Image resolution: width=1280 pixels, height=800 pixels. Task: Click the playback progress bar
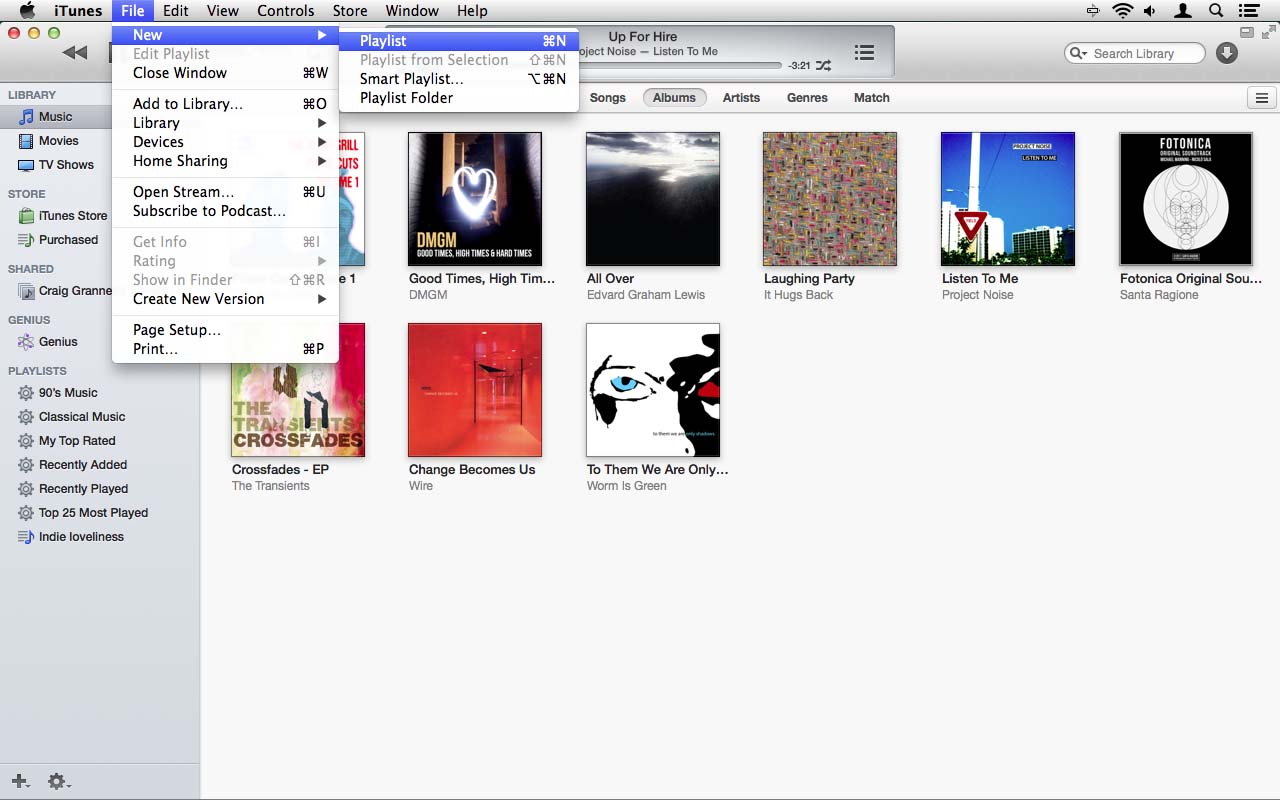click(x=680, y=66)
